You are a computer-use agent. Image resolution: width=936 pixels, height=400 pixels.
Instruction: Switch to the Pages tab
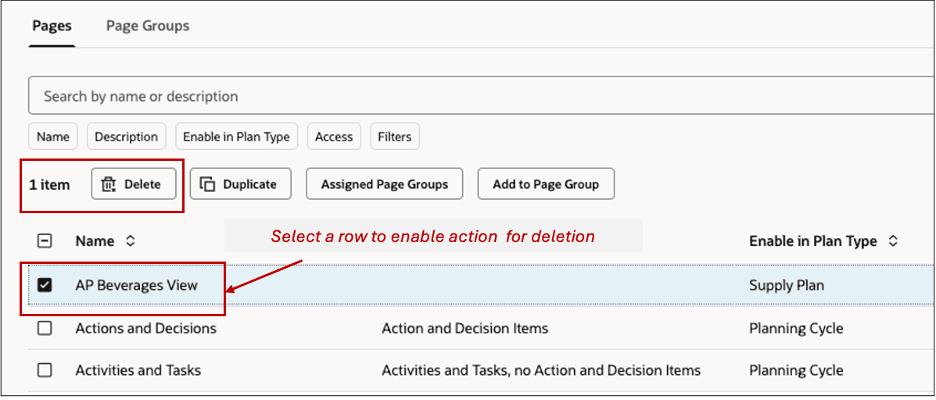[x=52, y=26]
